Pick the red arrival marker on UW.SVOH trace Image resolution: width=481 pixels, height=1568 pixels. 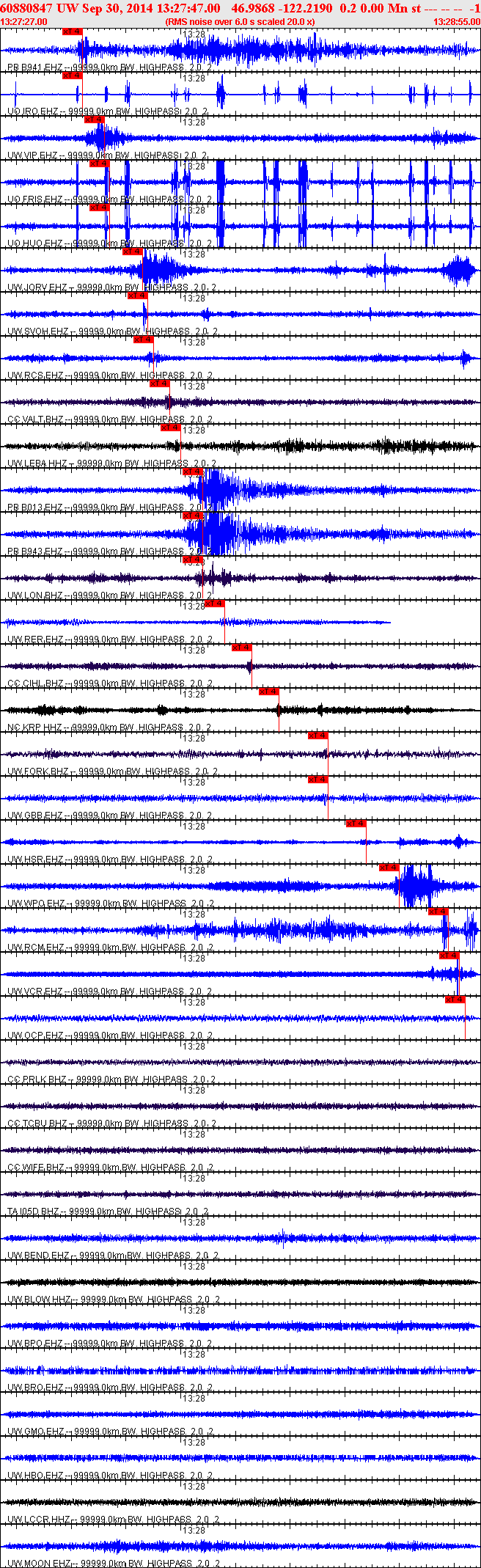click(138, 296)
